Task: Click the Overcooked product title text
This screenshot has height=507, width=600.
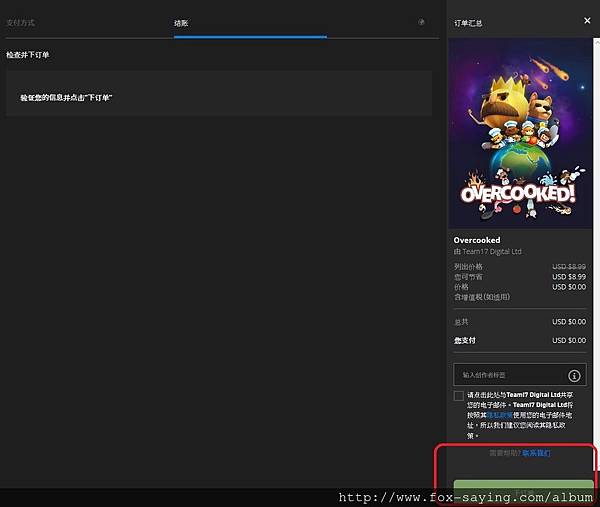Action: pyautogui.click(x=477, y=240)
